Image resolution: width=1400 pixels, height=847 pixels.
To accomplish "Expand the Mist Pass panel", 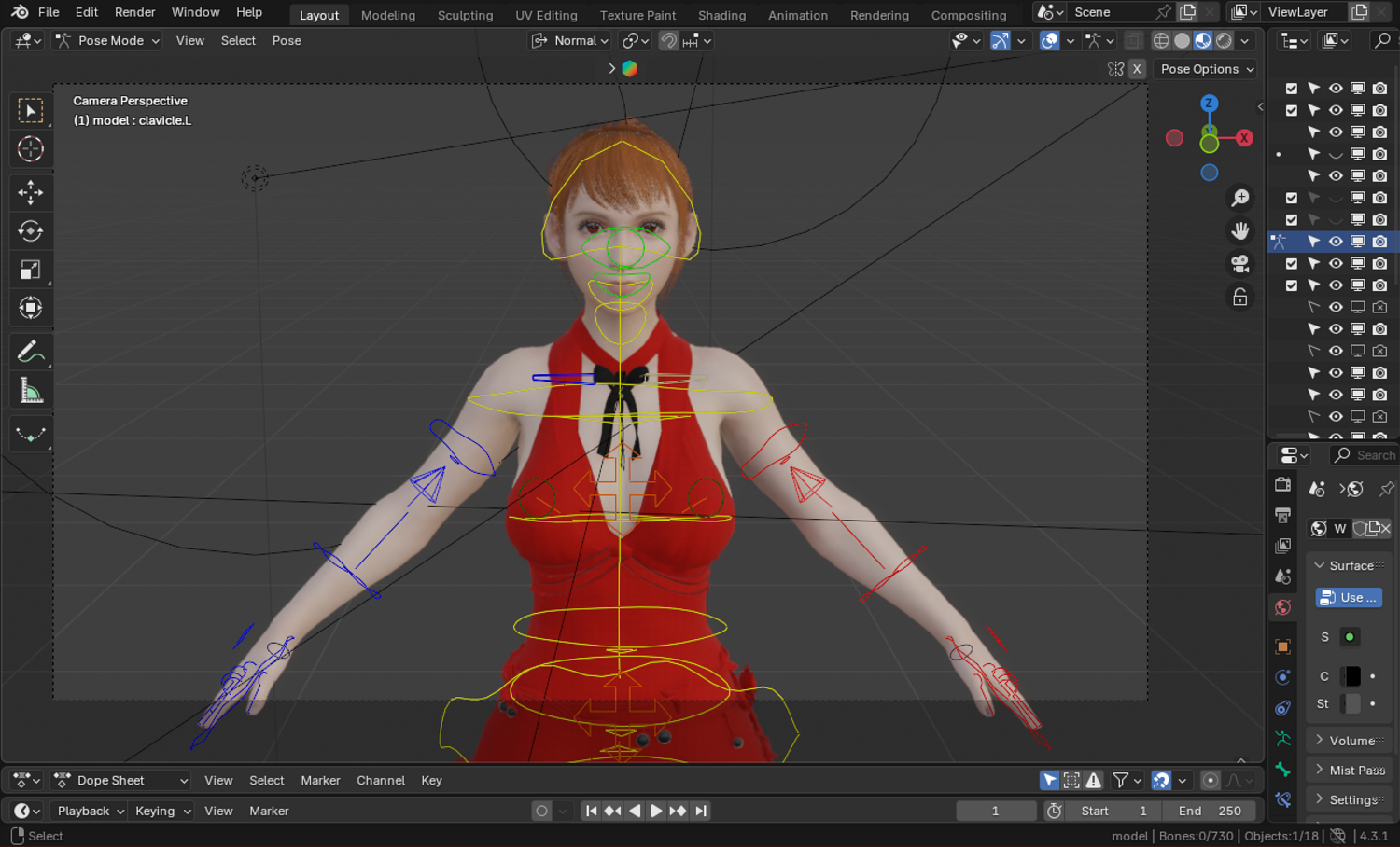I will click(x=1350, y=771).
